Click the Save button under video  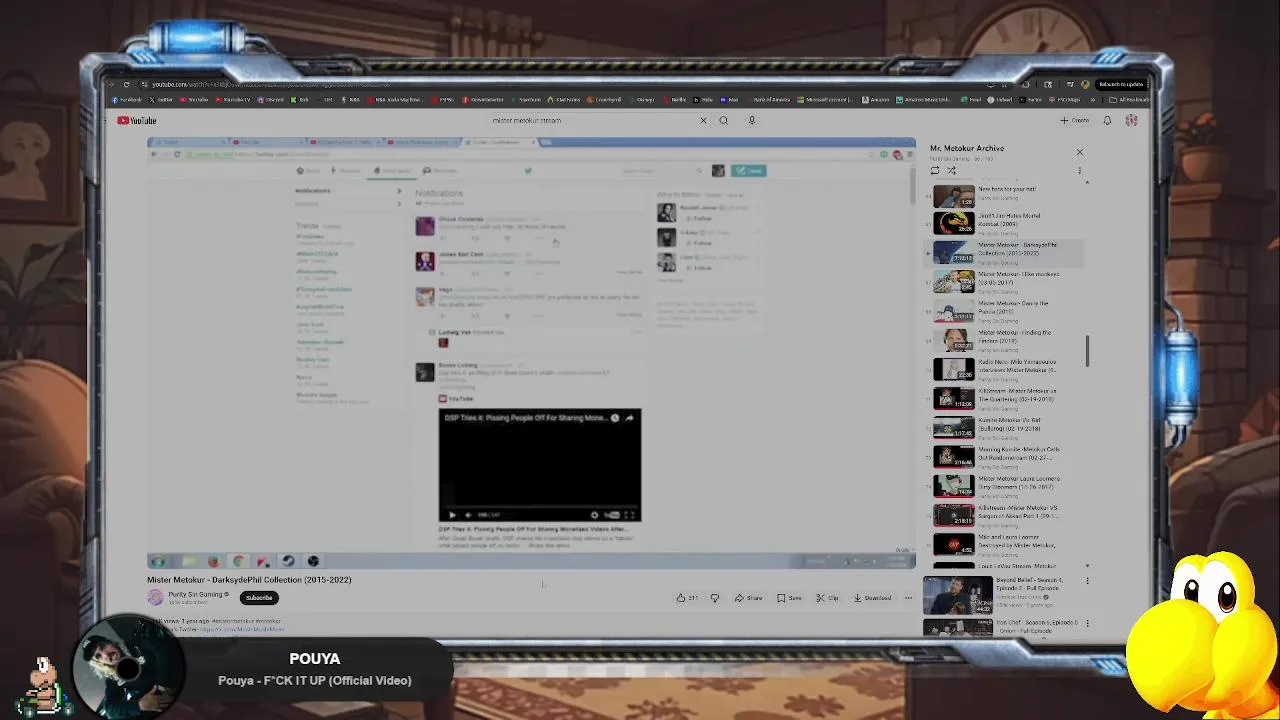pyautogui.click(x=790, y=598)
